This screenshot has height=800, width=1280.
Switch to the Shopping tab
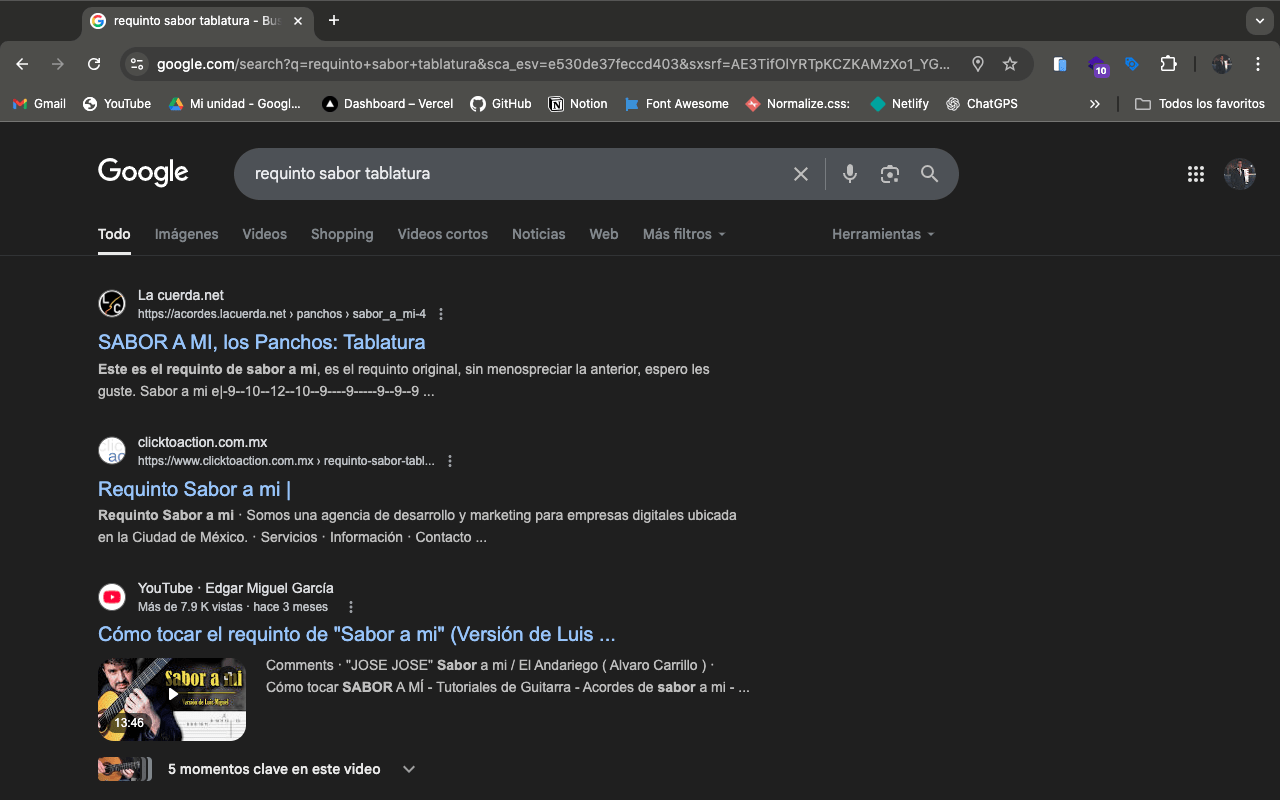(x=342, y=234)
